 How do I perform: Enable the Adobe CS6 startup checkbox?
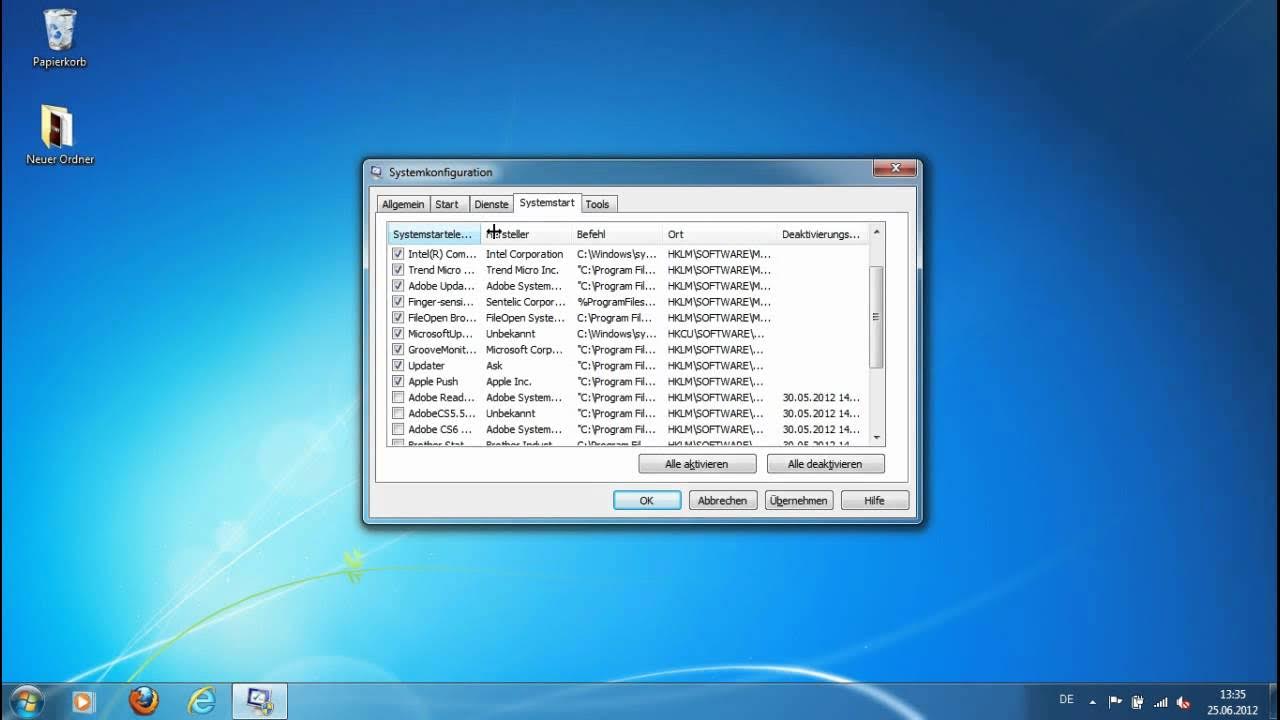tap(398, 430)
